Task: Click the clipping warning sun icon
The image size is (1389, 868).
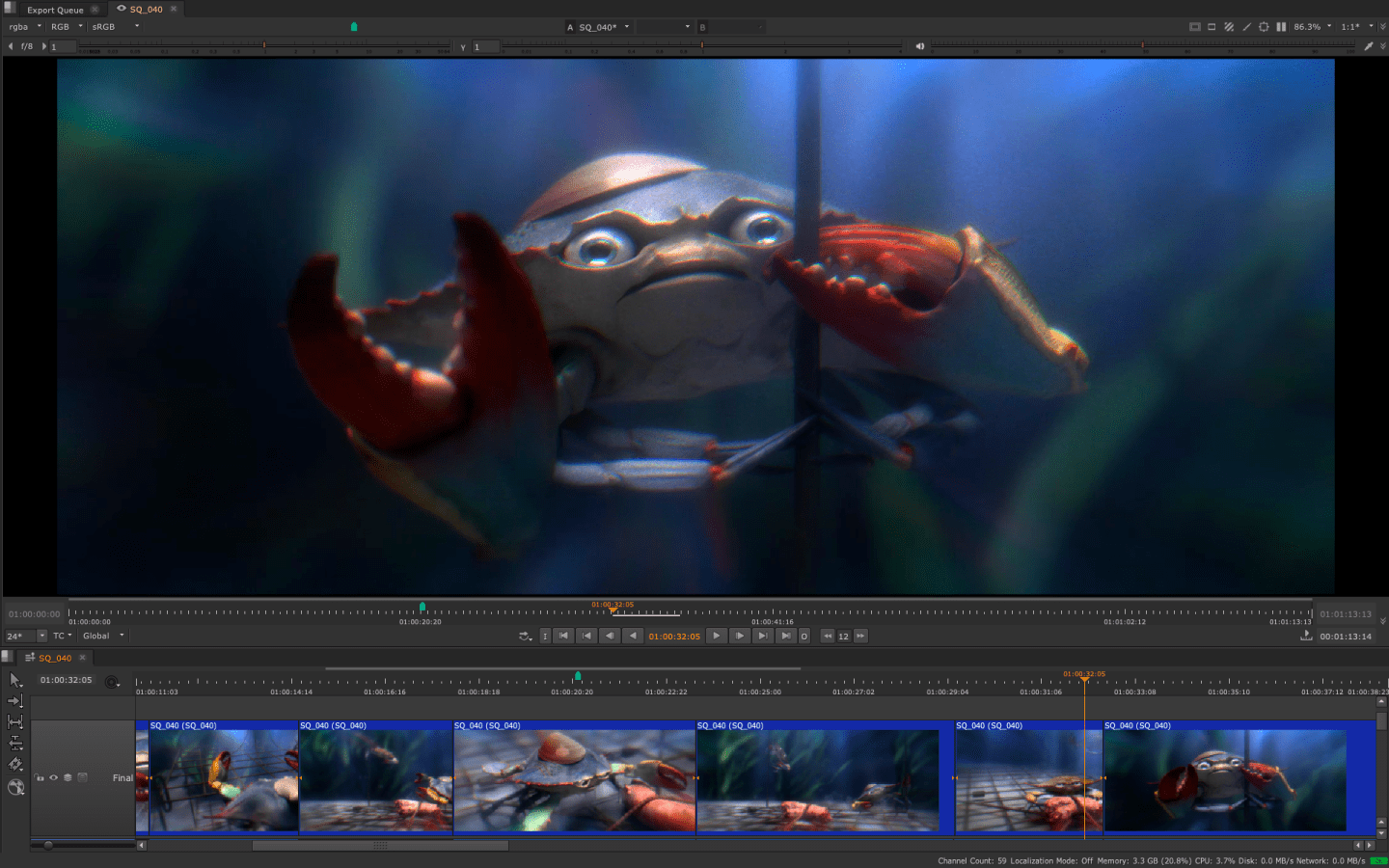Action: tap(1264, 27)
